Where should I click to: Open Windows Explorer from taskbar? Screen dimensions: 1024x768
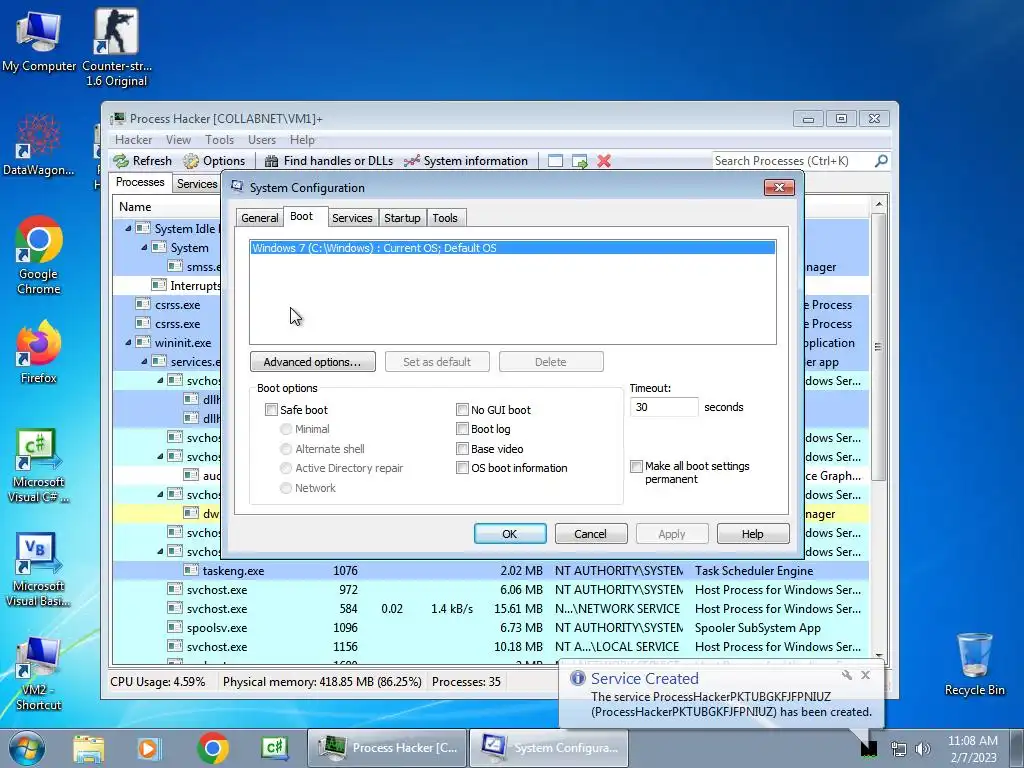[89, 748]
